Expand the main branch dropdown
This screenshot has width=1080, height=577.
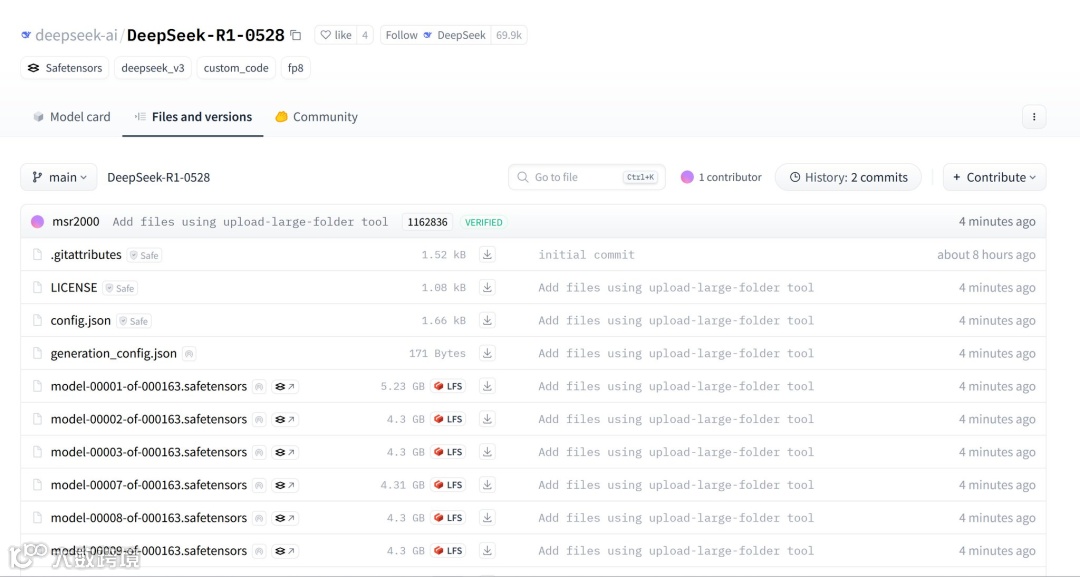point(59,178)
